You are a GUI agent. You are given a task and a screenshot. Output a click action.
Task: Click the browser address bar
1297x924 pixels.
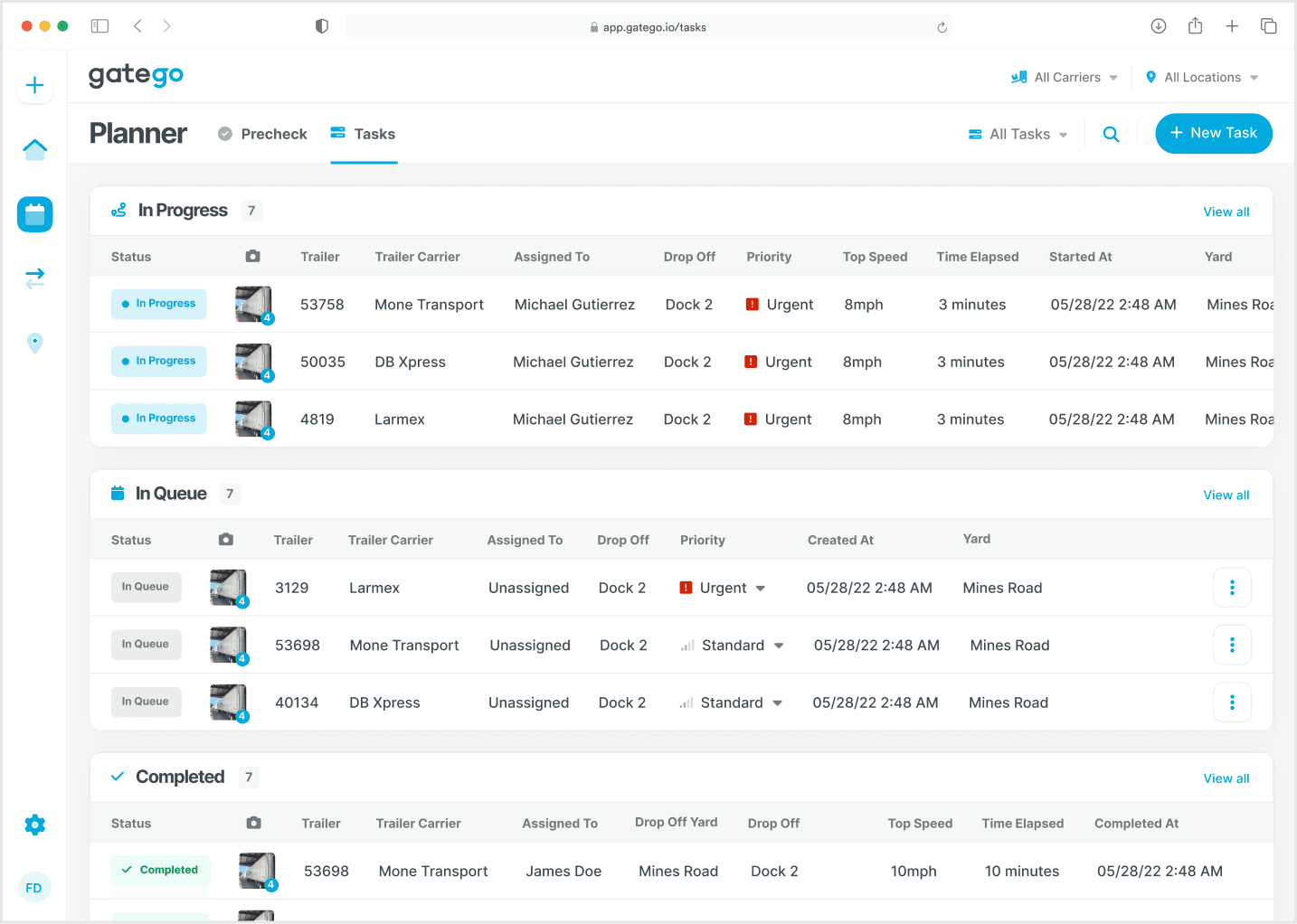(x=648, y=27)
